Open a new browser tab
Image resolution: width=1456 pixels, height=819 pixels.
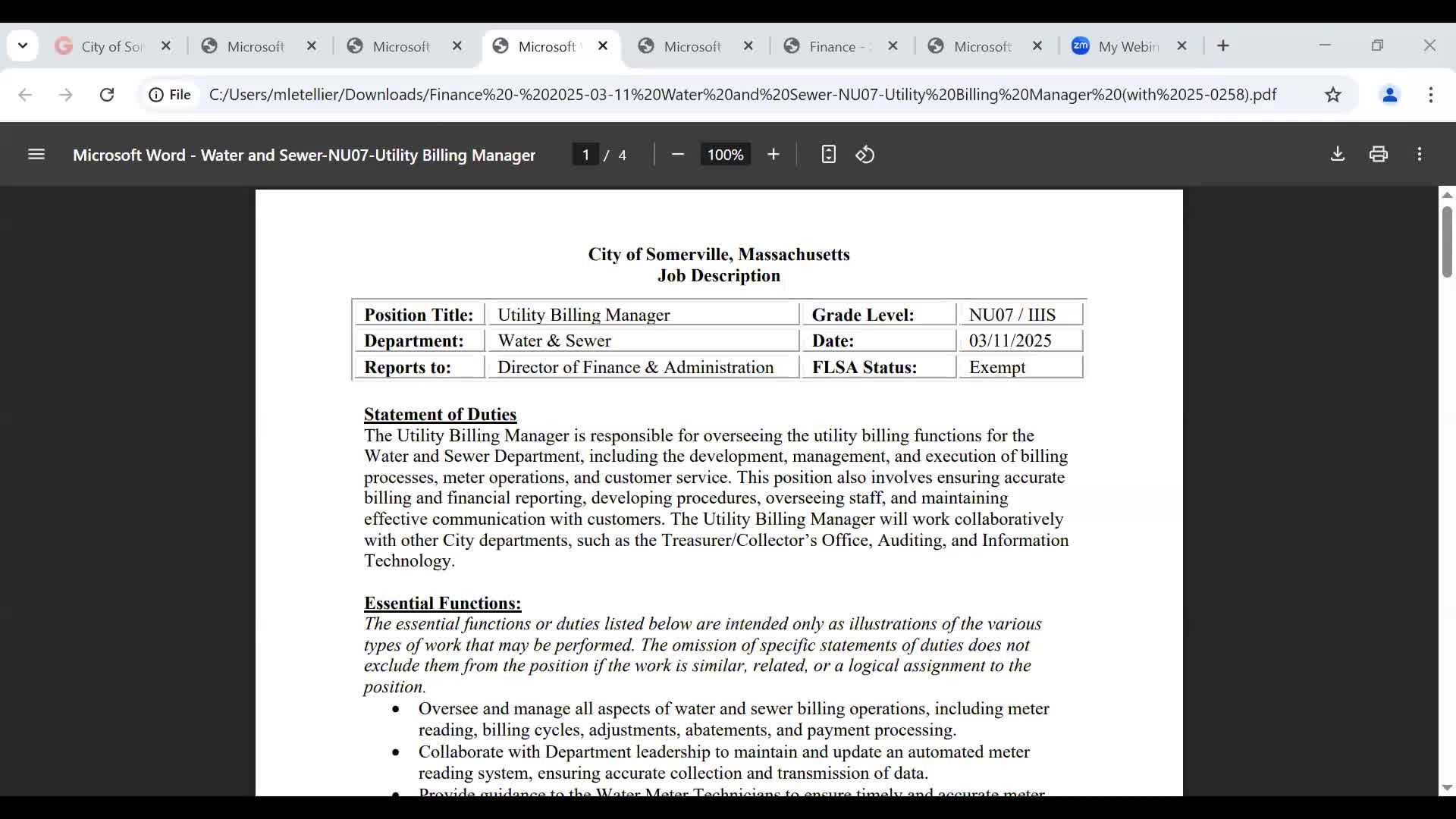click(x=1223, y=46)
